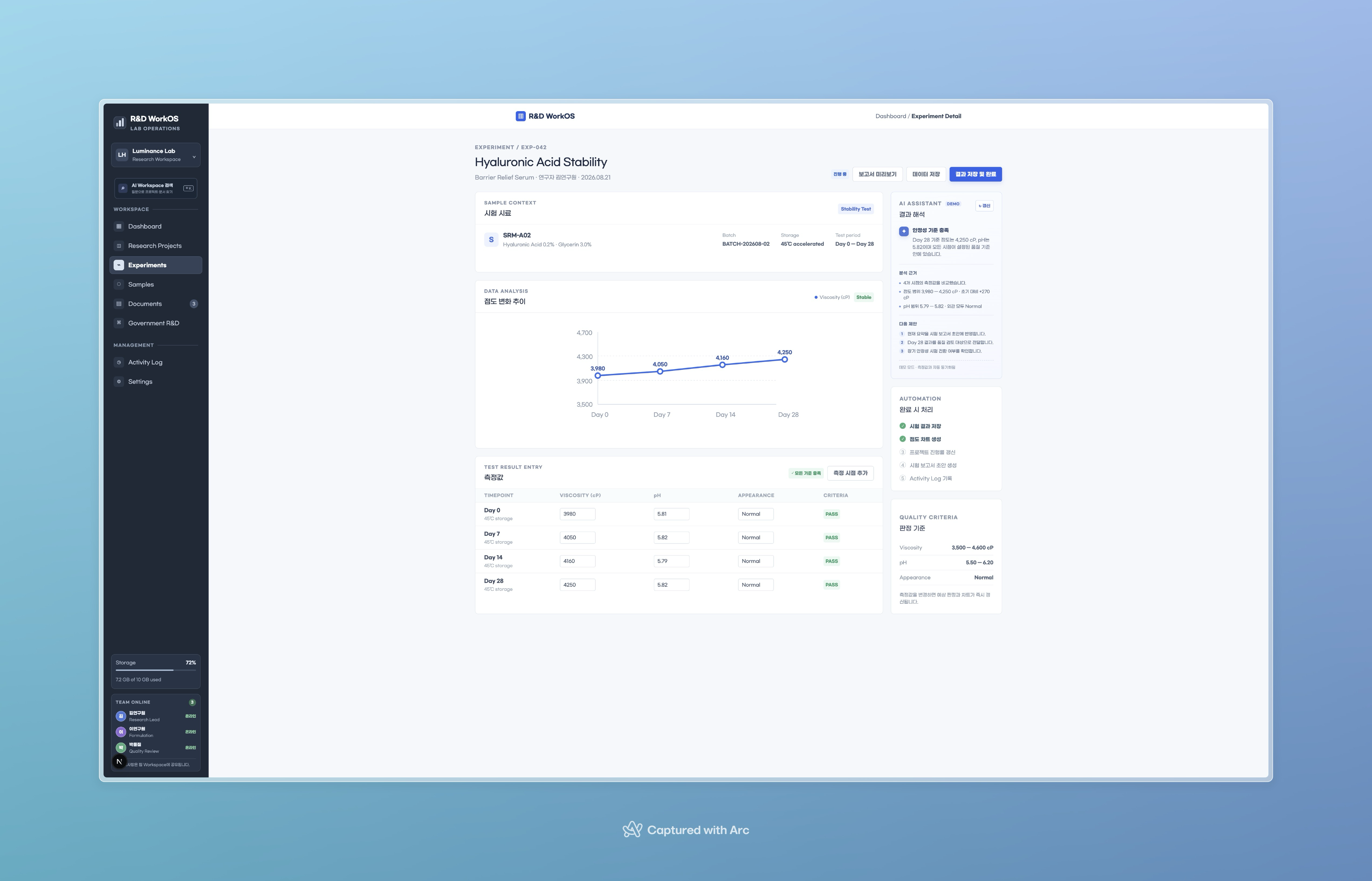Screen dimensions: 1372x881
Task: Click the Storage 72% progress bar
Action: coord(156,670)
